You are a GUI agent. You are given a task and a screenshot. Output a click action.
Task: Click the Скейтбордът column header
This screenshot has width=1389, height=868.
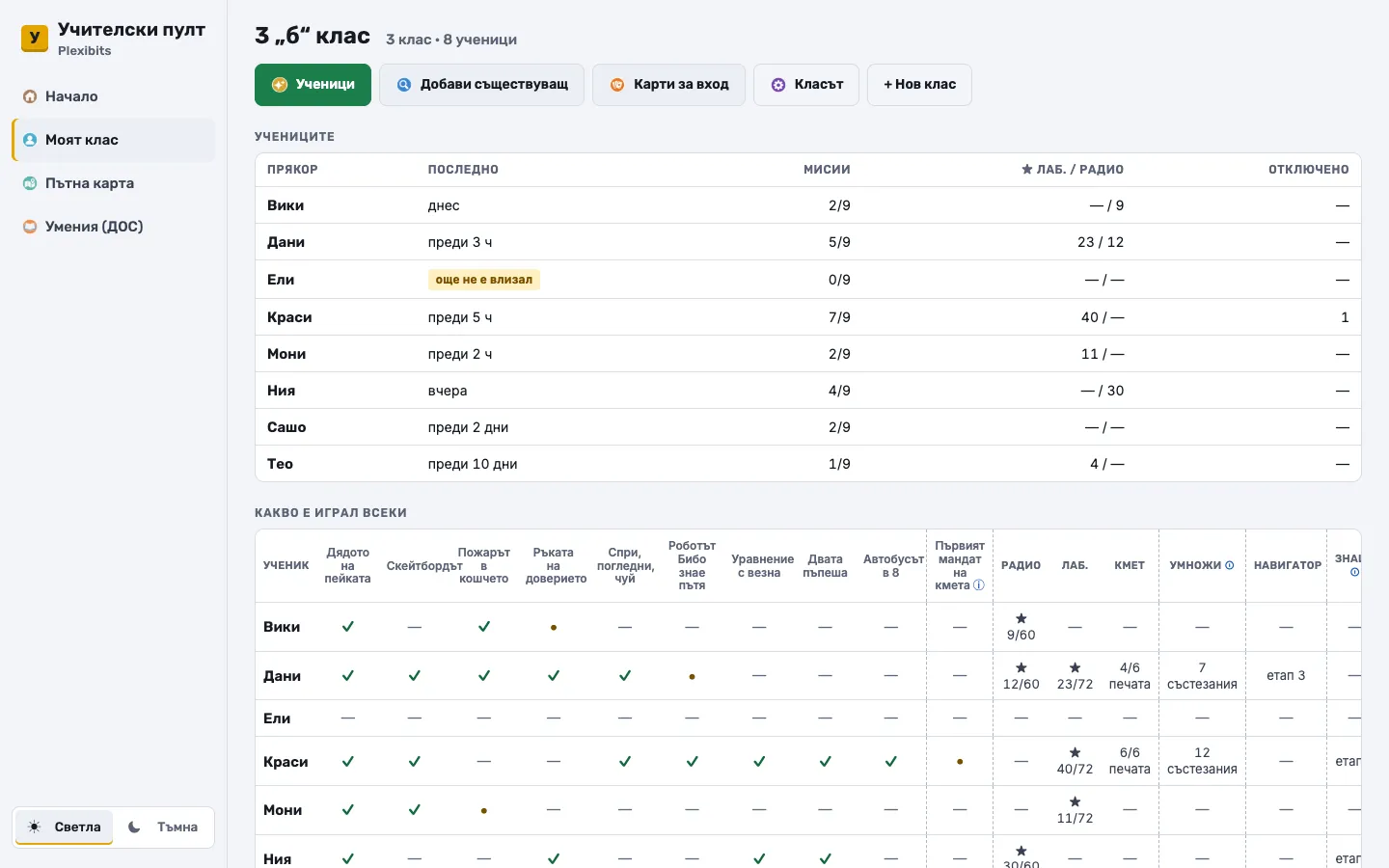pyautogui.click(x=424, y=566)
